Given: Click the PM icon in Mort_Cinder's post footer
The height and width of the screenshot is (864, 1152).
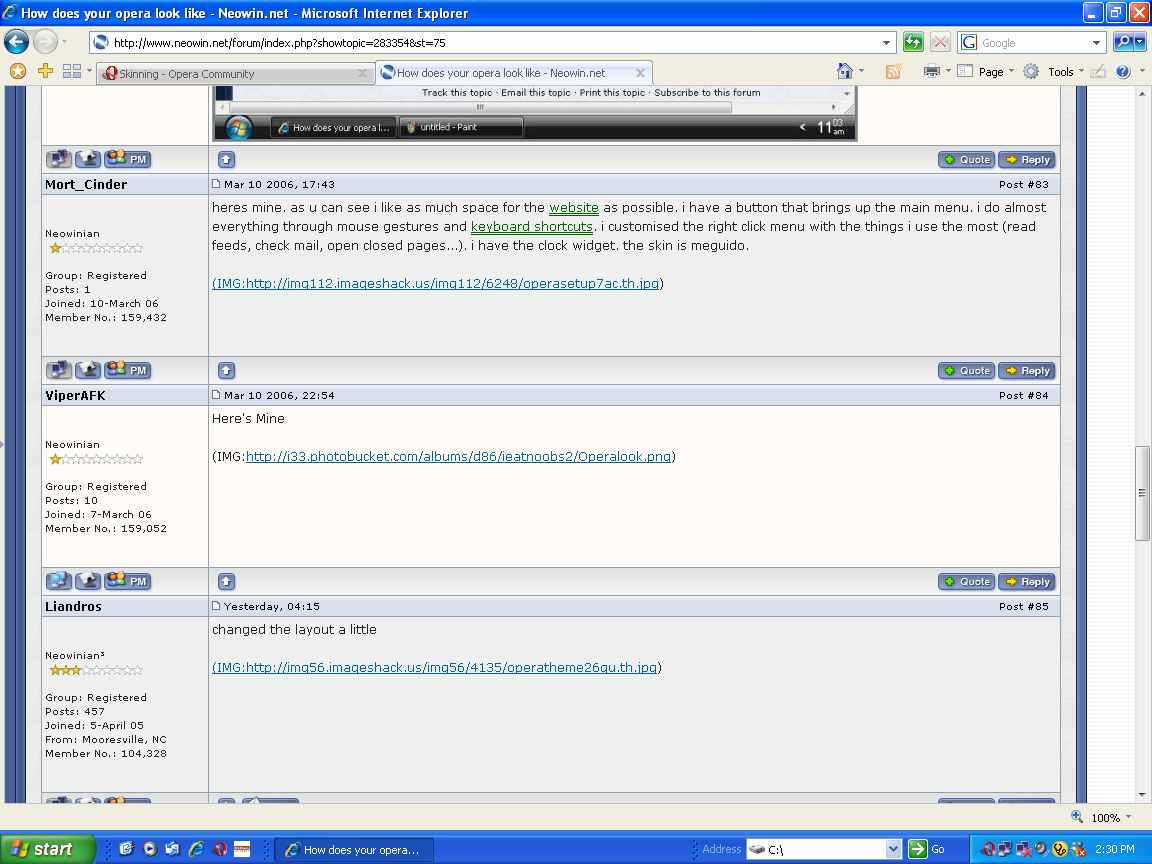Looking at the screenshot, I should pyautogui.click(x=128, y=370).
